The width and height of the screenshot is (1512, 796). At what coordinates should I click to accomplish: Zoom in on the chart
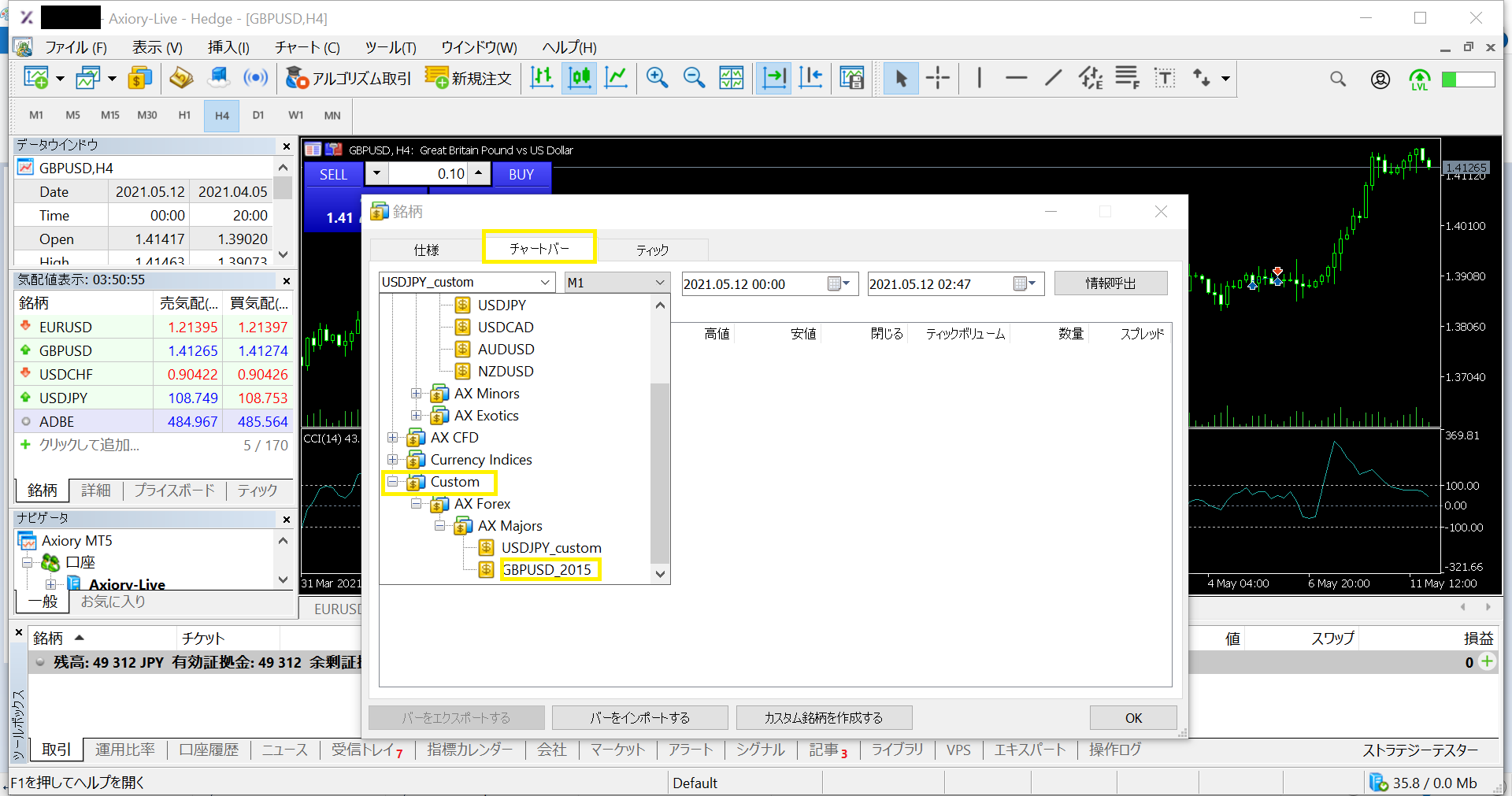click(656, 78)
